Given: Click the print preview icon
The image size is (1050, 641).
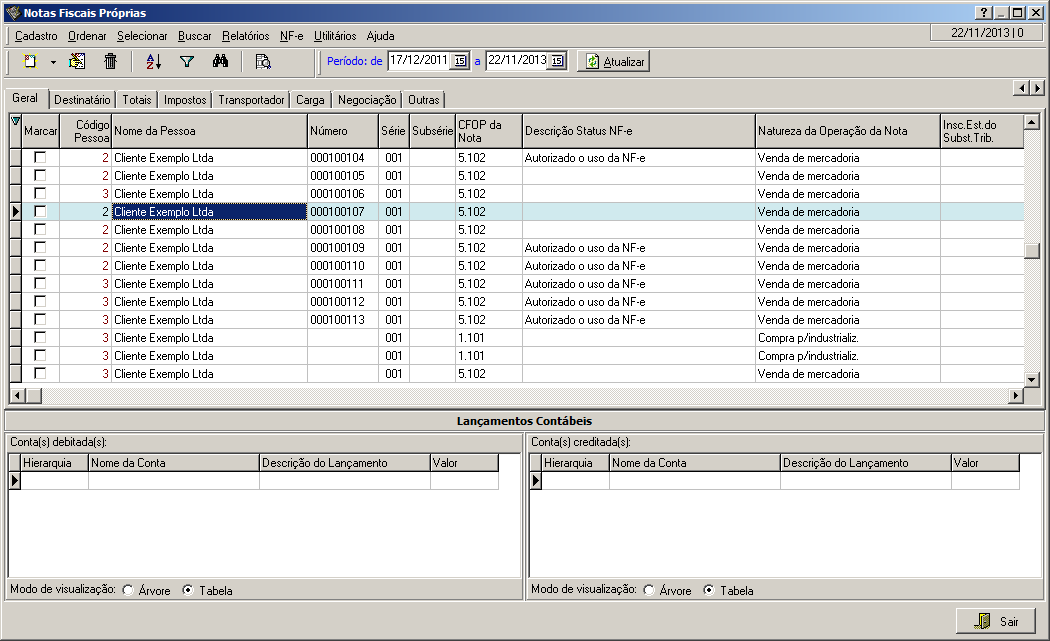Looking at the screenshot, I should click(x=263, y=61).
